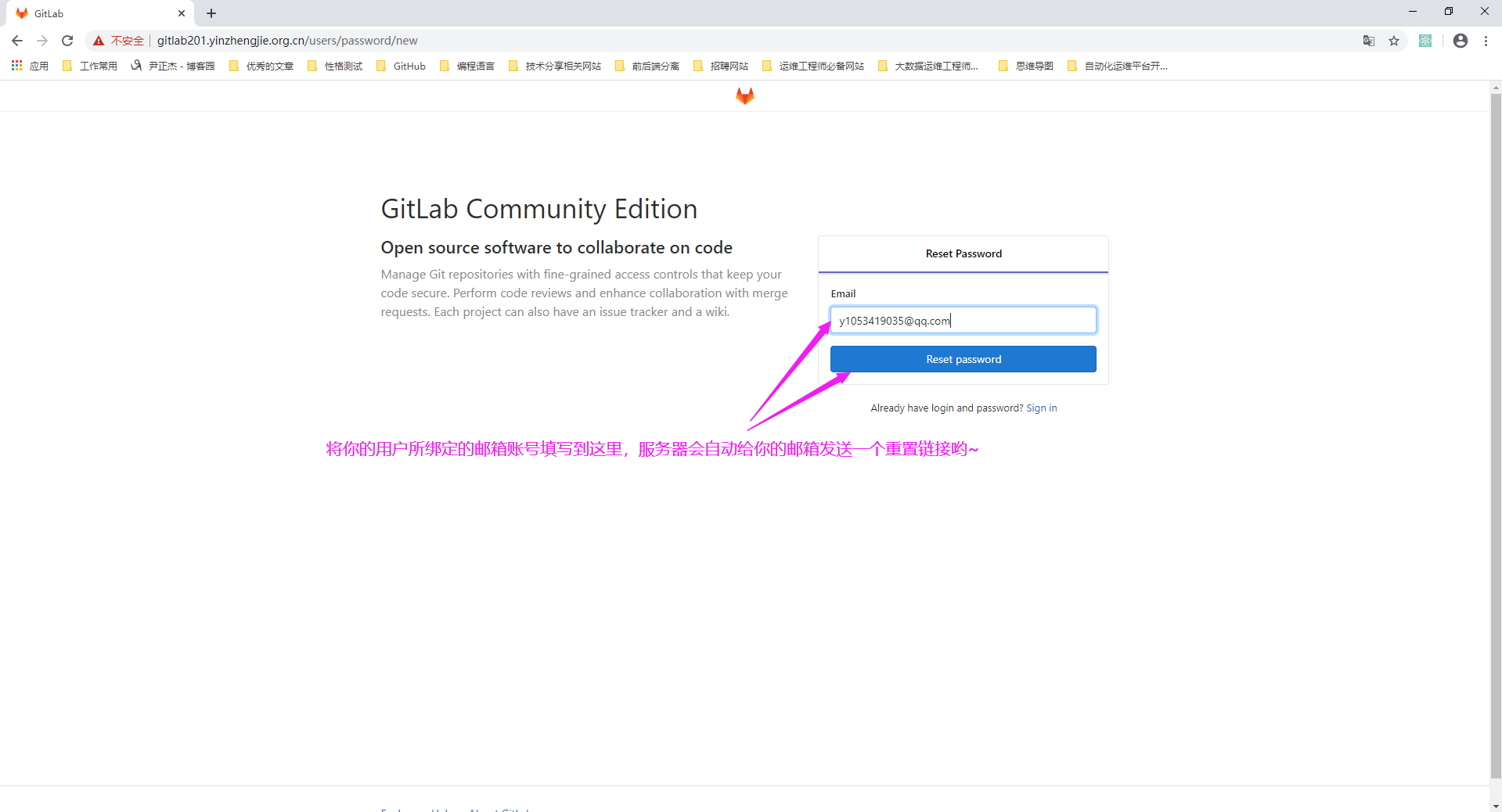This screenshot has width=1502, height=812.
Task: Click the browser forward arrow
Action: [42, 41]
